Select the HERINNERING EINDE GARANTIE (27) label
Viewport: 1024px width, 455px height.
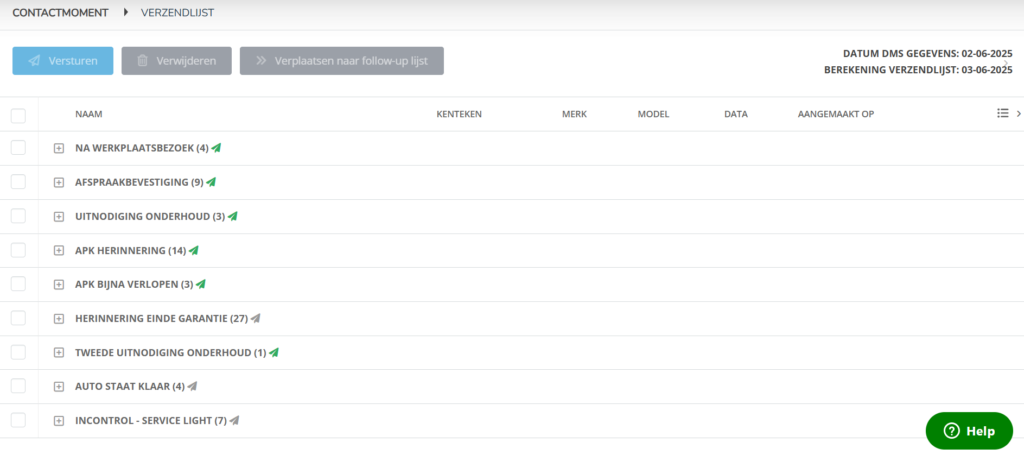pyautogui.click(x=162, y=319)
